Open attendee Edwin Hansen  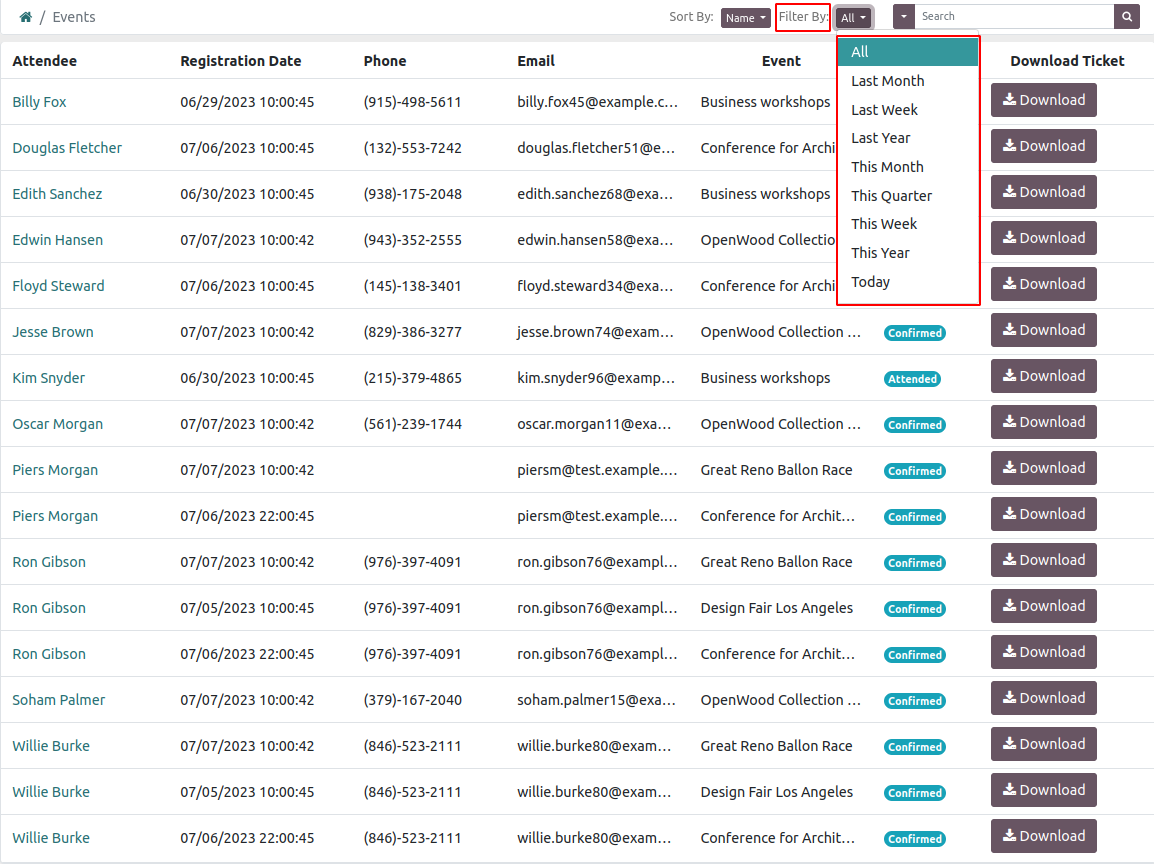point(57,240)
